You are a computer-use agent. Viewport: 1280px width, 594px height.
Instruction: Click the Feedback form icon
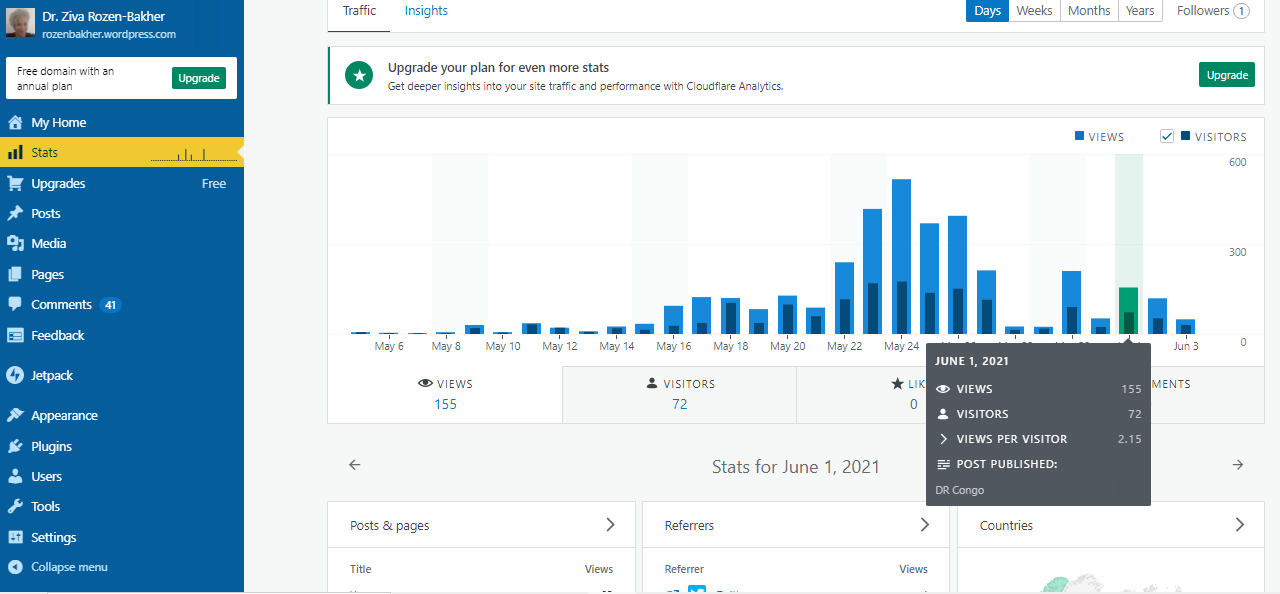pyautogui.click(x=15, y=335)
